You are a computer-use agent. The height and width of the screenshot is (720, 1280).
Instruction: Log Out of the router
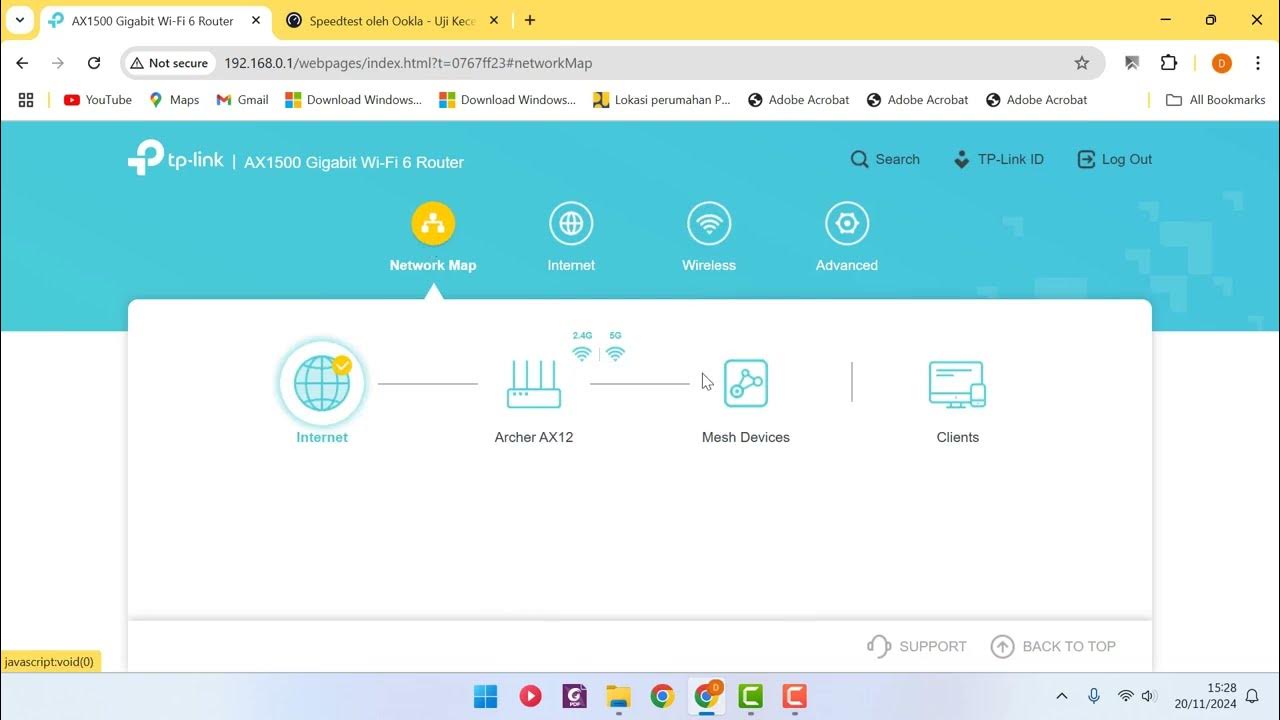coord(1115,159)
